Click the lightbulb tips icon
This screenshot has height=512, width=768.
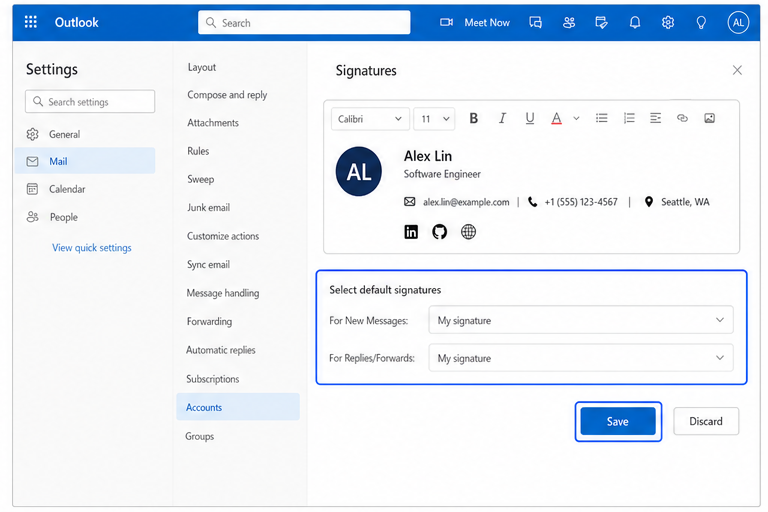point(701,23)
